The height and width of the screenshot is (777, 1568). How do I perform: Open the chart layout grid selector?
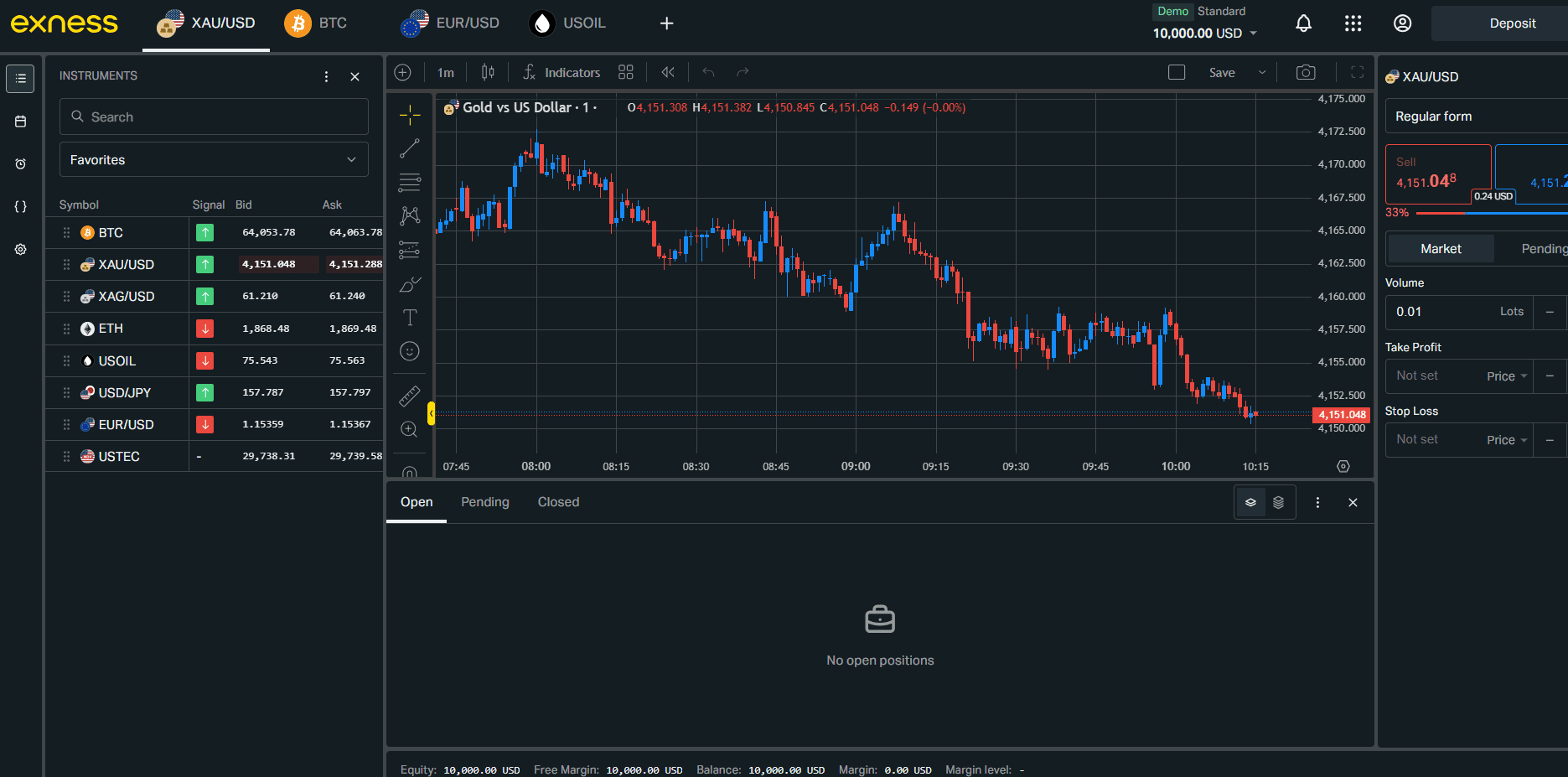coord(626,73)
